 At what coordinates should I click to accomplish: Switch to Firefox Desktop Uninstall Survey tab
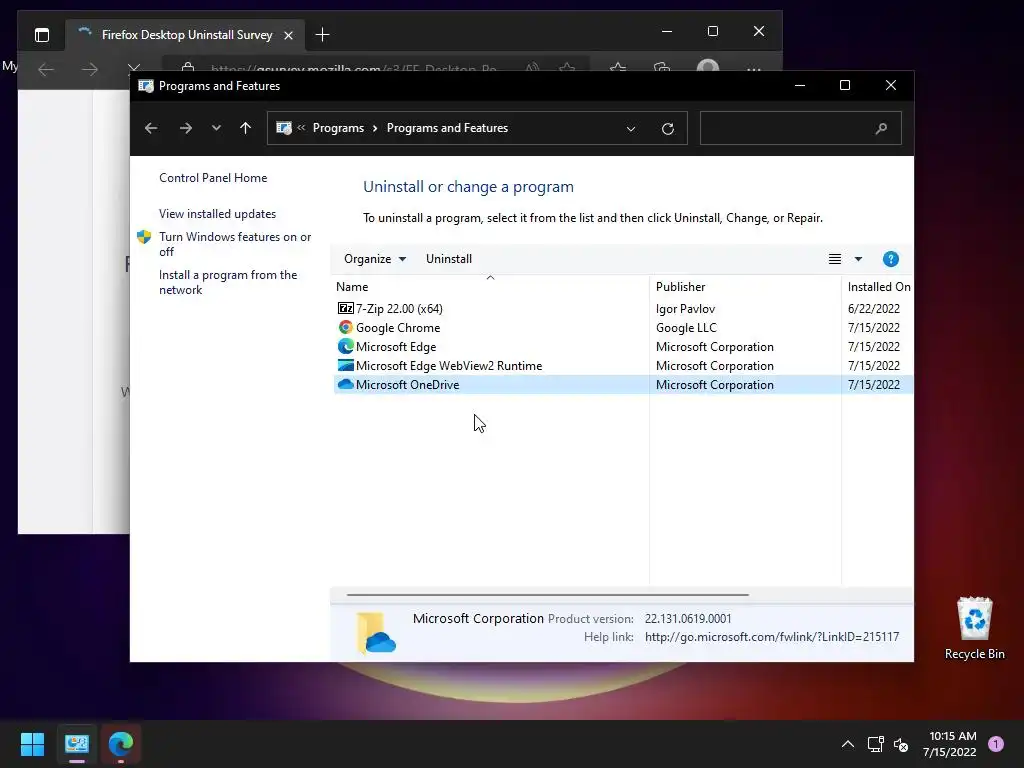185,35
